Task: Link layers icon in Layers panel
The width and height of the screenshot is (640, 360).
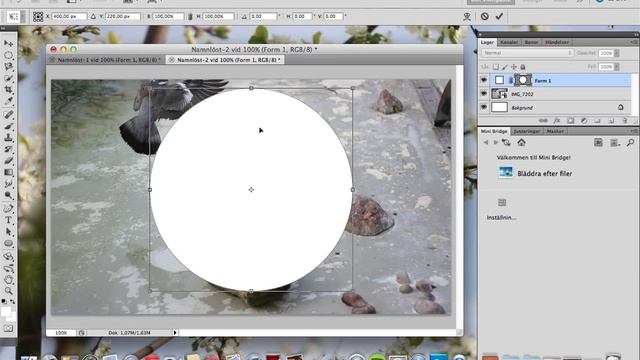Action: [x=543, y=121]
